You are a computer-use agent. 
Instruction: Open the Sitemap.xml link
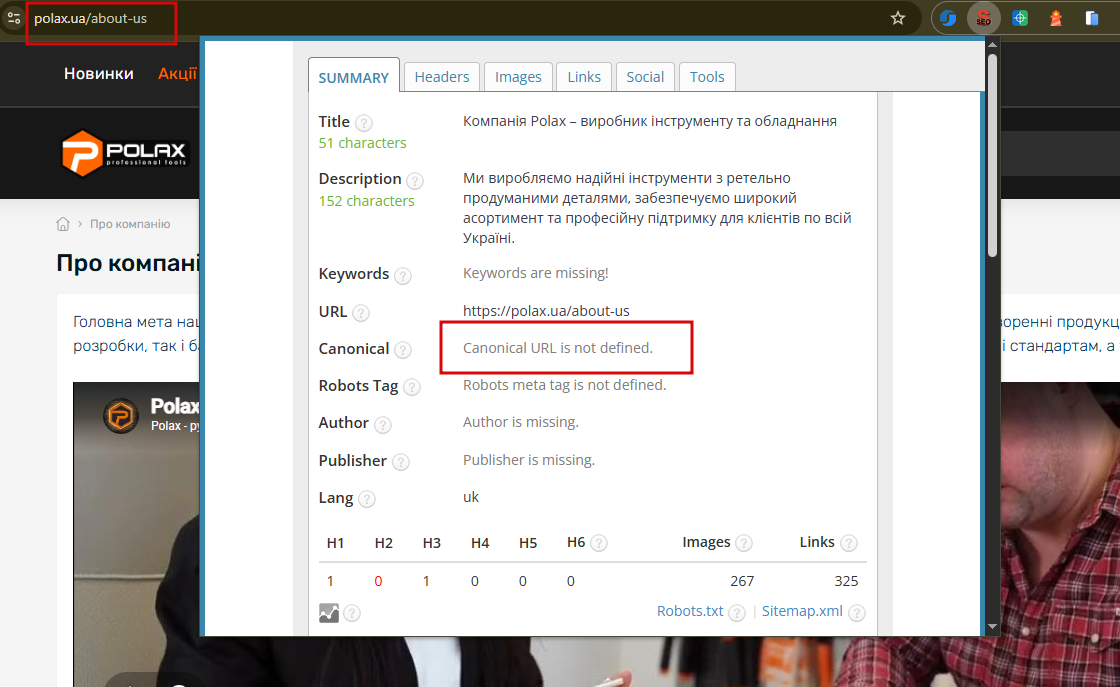[802, 611]
